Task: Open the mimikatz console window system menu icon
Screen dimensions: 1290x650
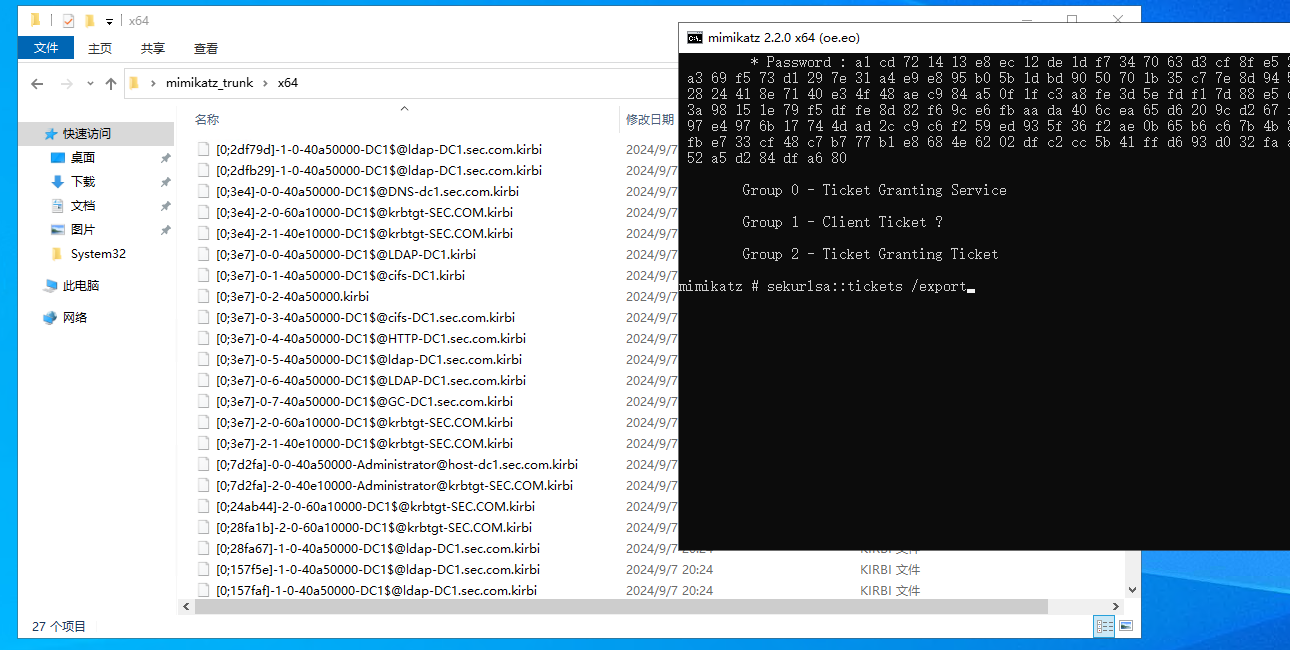Action: 694,38
